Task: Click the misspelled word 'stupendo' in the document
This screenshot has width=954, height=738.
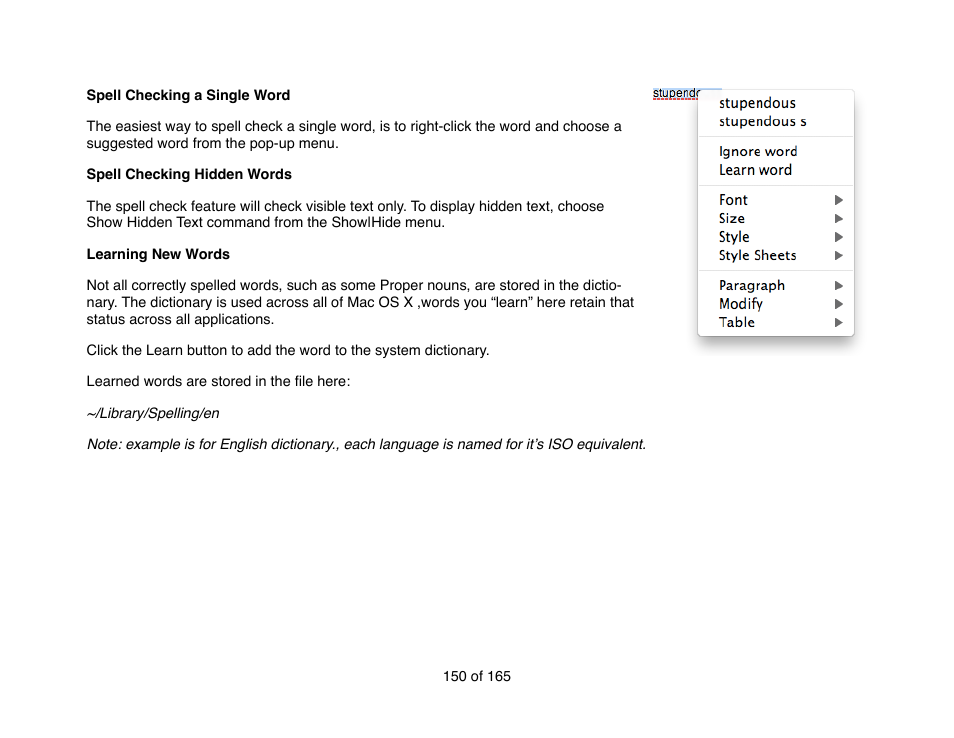Action: (x=676, y=93)
